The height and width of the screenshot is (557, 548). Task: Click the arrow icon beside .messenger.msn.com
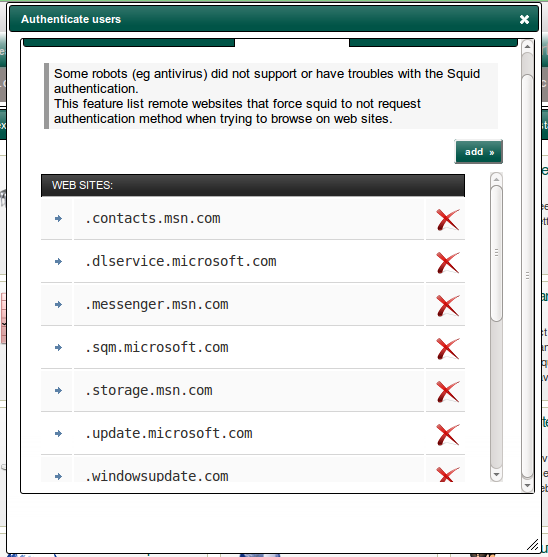59,304
